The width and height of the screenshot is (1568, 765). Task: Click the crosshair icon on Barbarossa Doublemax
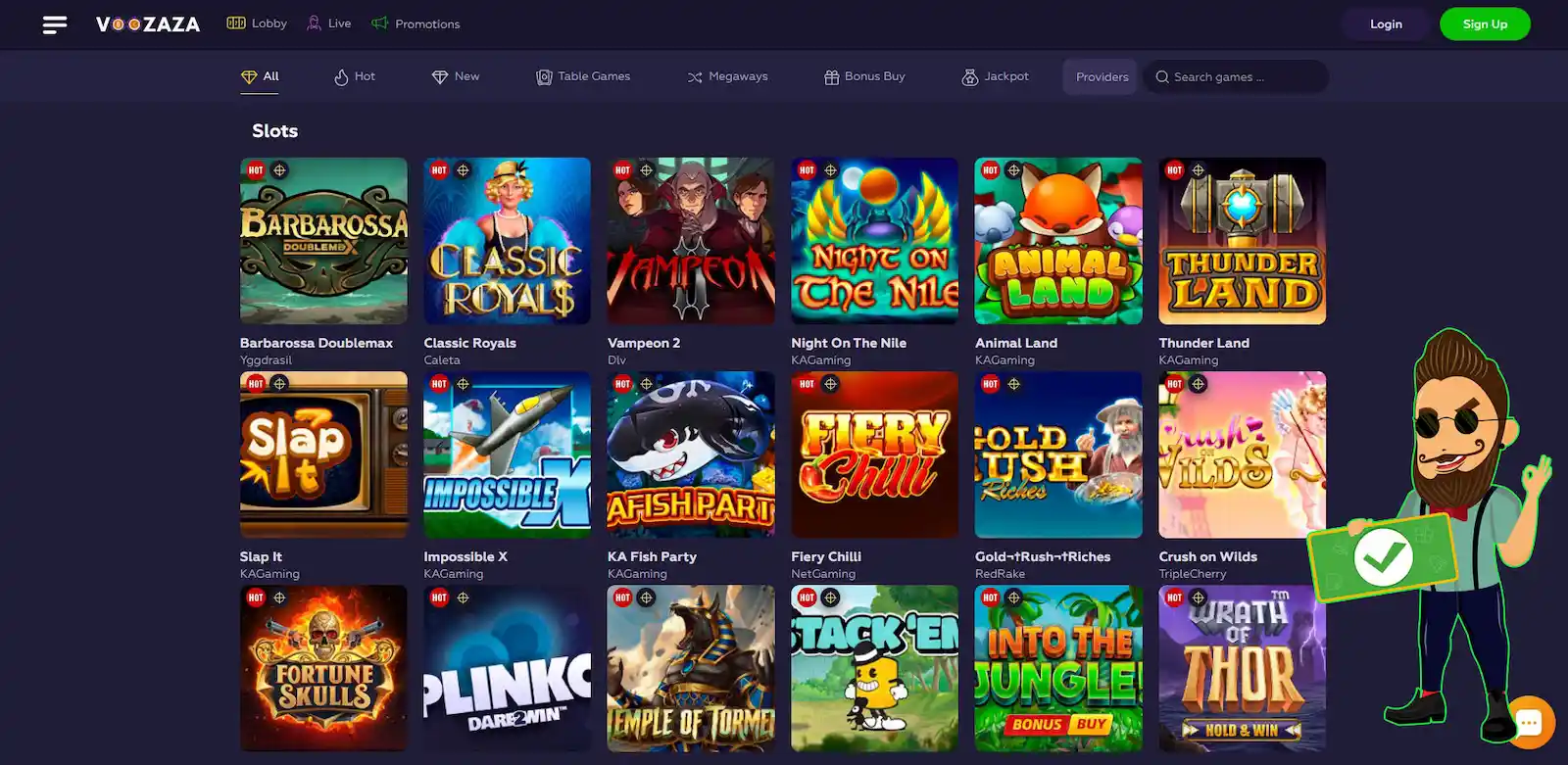click(279, 170)
